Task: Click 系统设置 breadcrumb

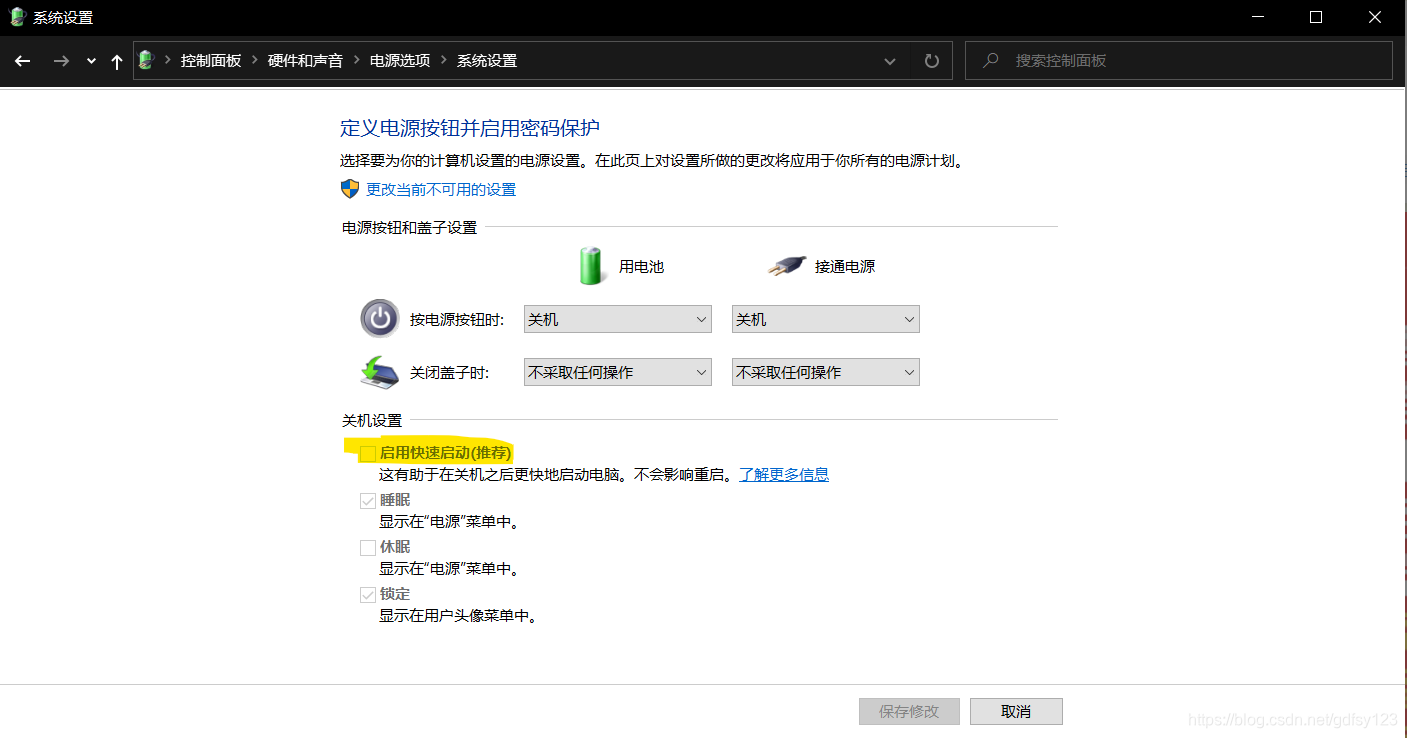Action: [x=487, y=61]
